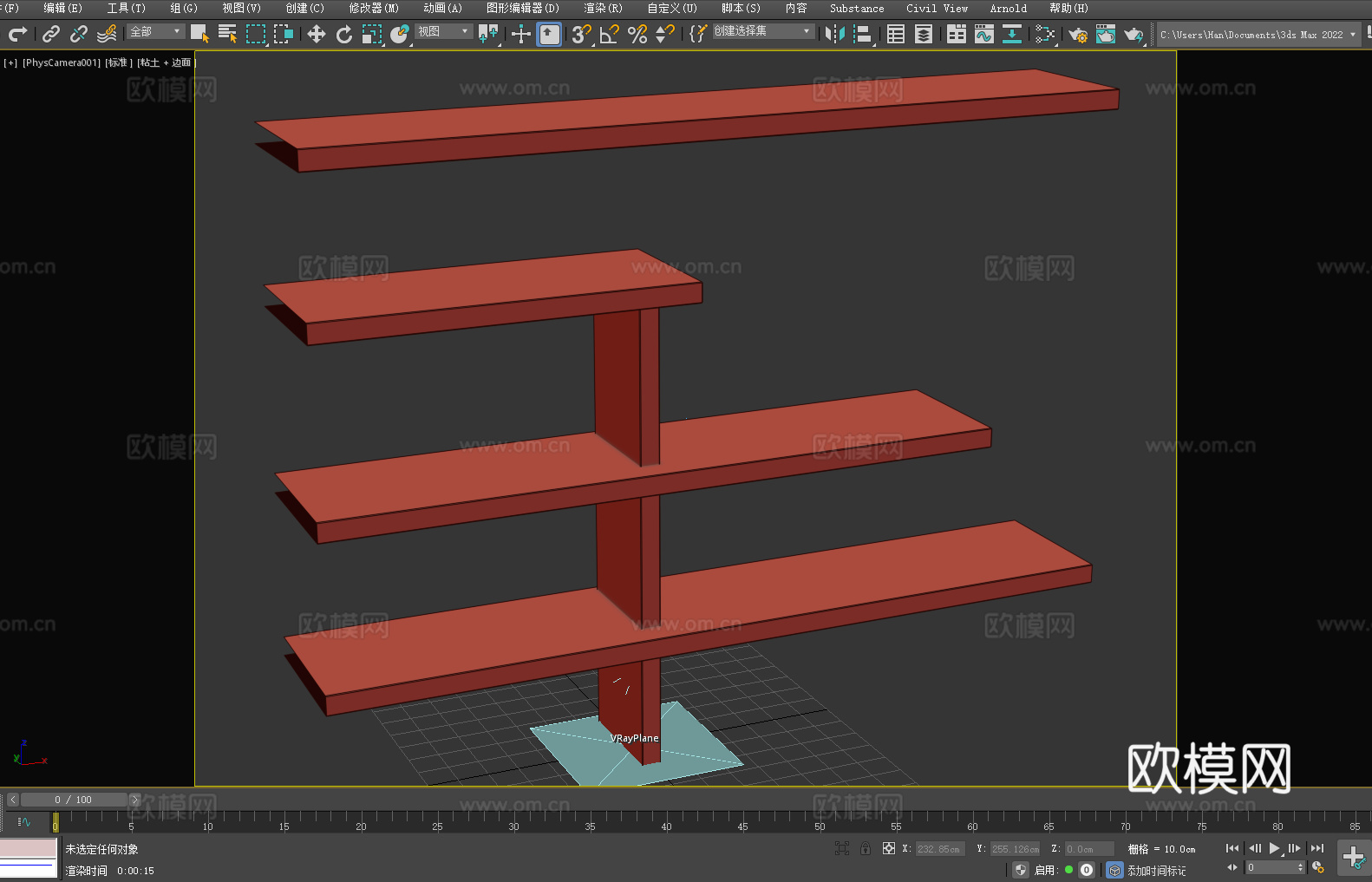Open the 帮助(H) menu
The height and width of the screenshot is (882, 1372).
[x=1068, y=8]
